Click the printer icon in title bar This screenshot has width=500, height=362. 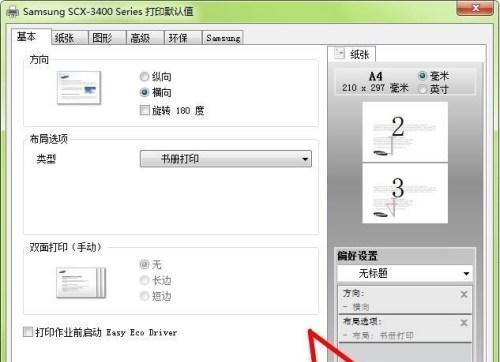[13, 12]
